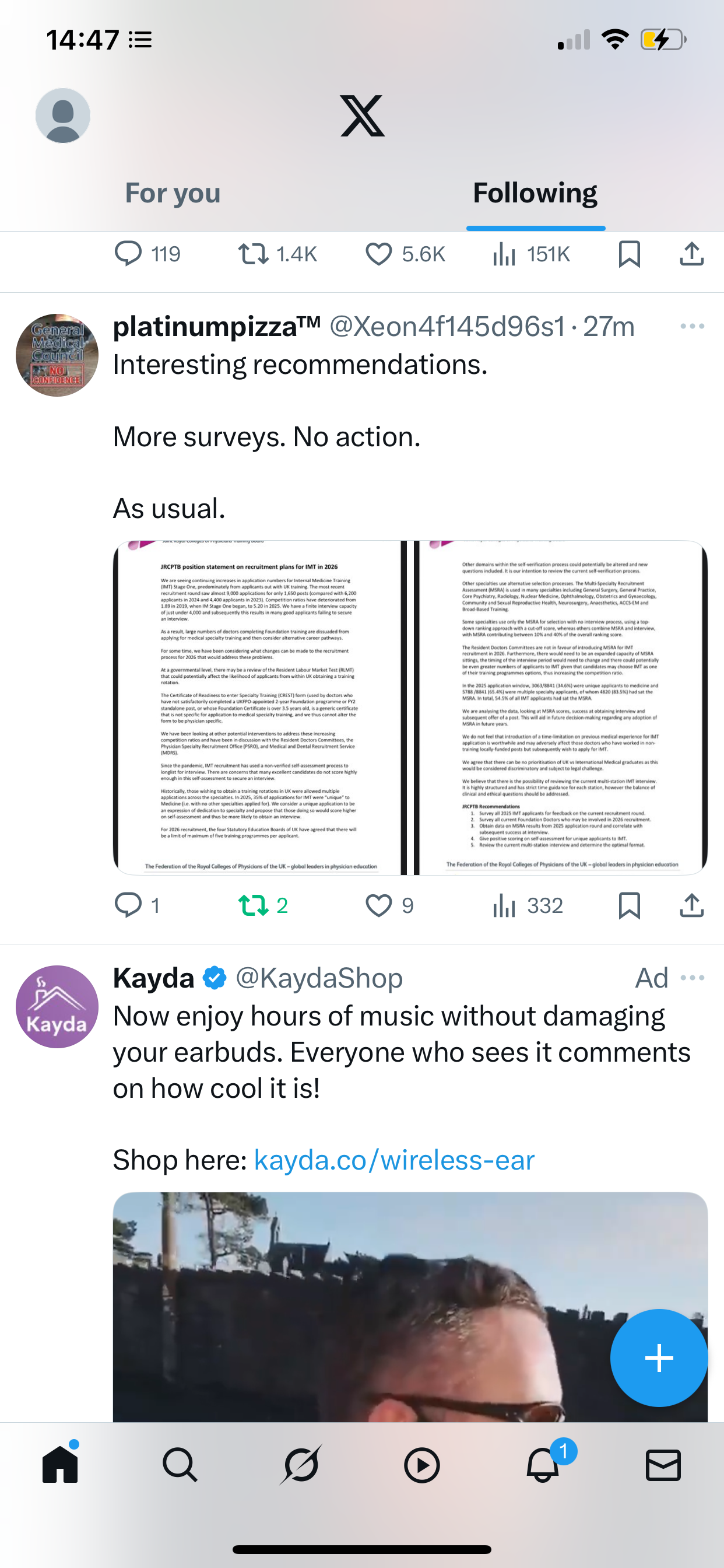The image size is (724, 1568).
Task: Bookmark the platinumpizza post
Action: 629,906
